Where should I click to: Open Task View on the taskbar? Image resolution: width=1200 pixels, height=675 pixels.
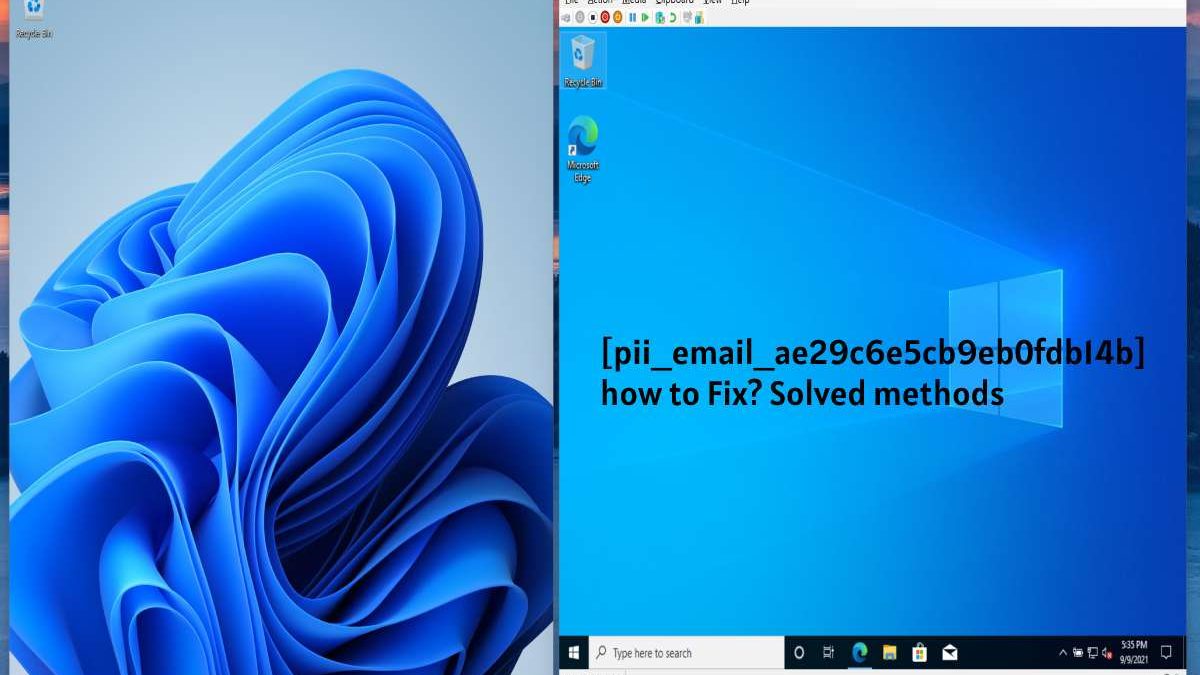click(x=828, y=653)
